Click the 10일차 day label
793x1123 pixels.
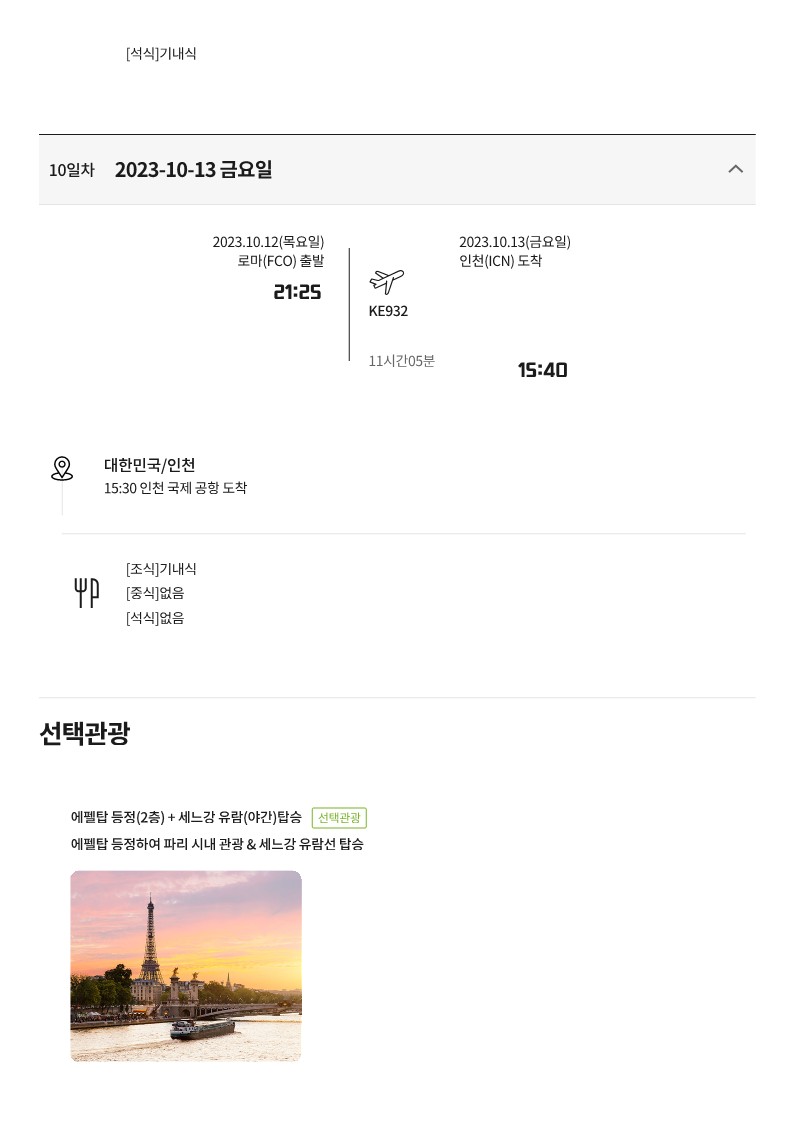point(72,170)
